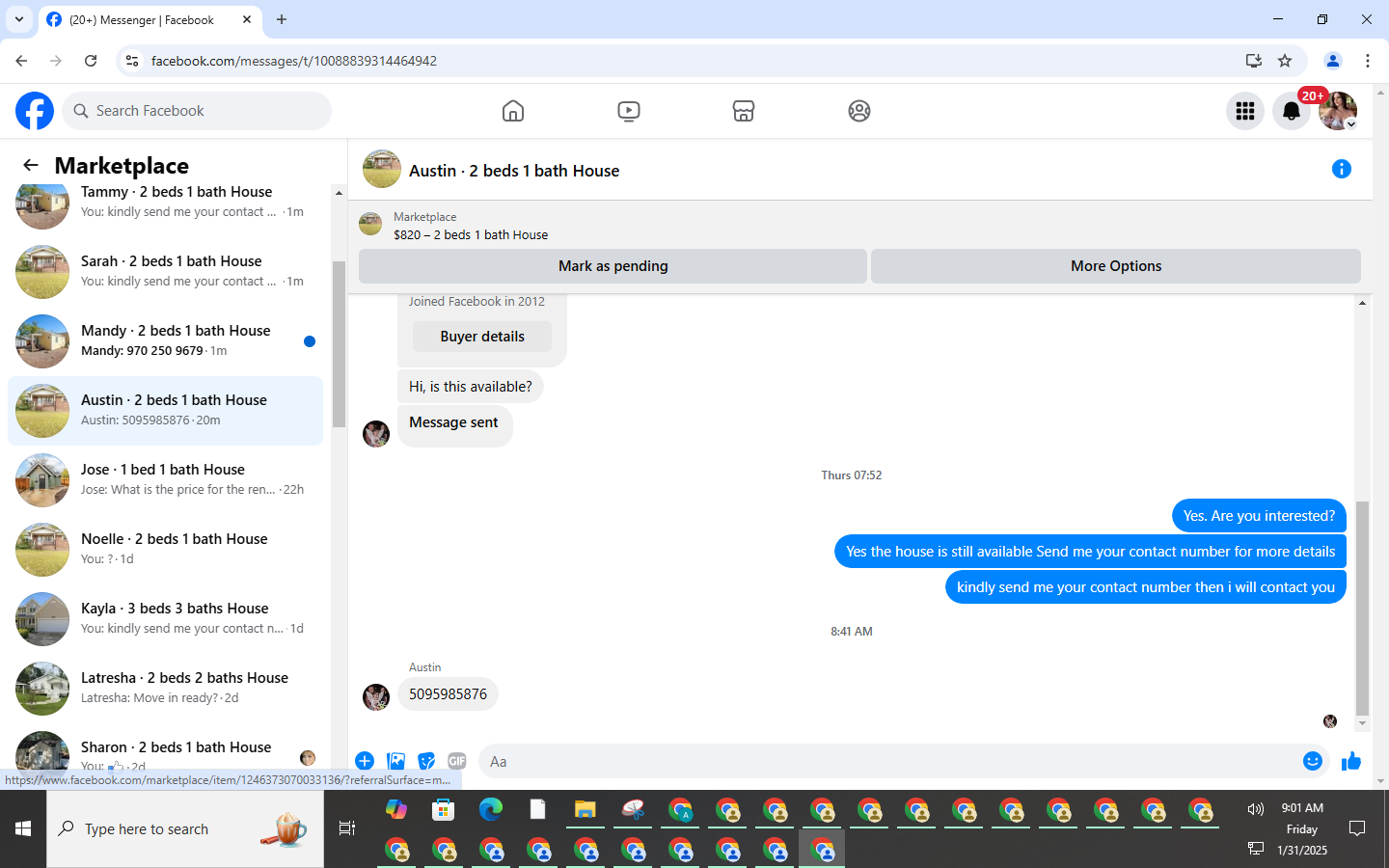The image size is (1389, 868).
Task: Open the Microsoft Store taskbar icon
Action: point(444,809)
